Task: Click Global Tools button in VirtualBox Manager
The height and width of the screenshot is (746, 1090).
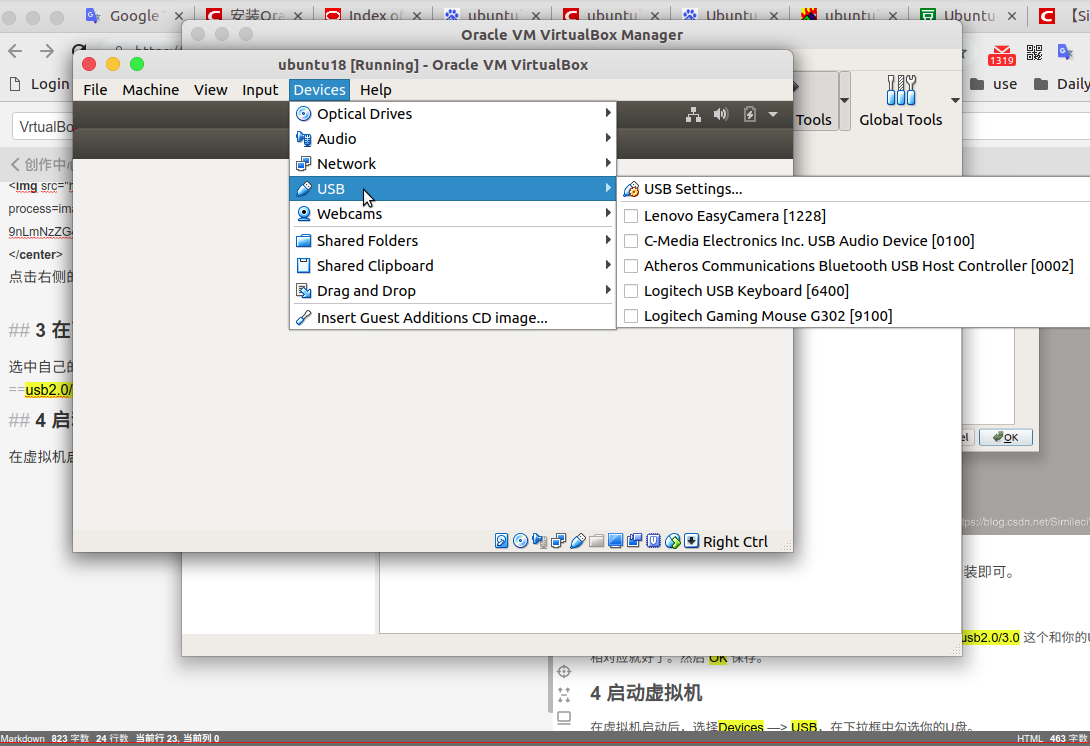Action: tap(901, 102)
